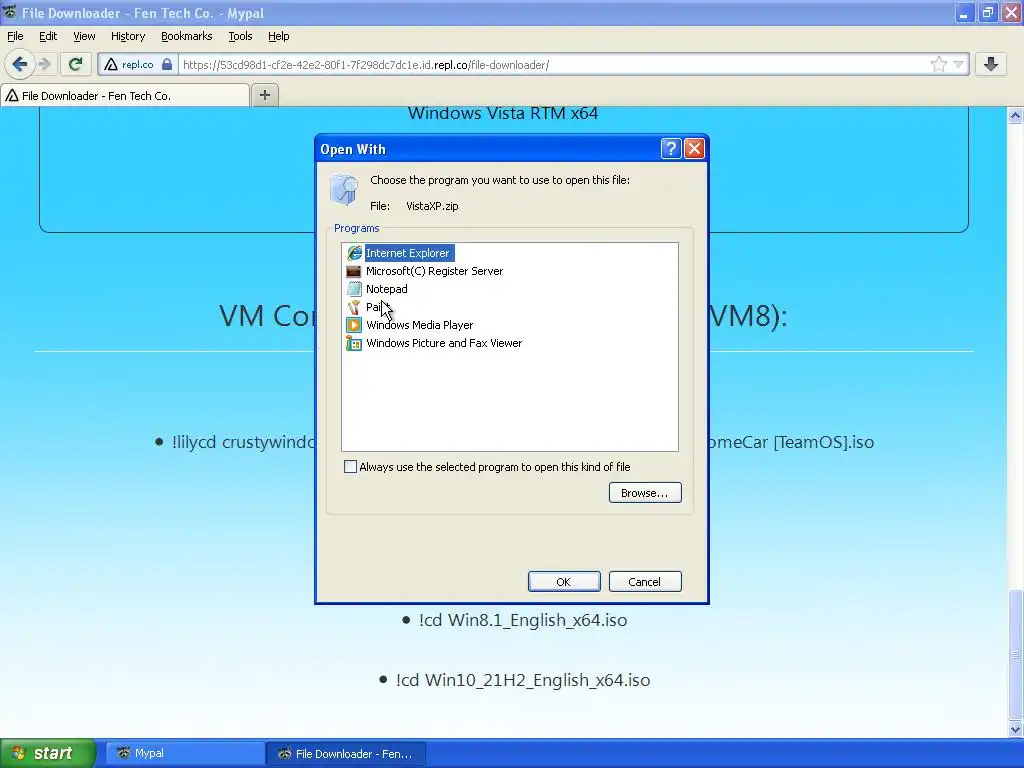The width and height of the screenshot is (1024, 768).
Task: Open a new tab with plus button
Action: point(264,95)
